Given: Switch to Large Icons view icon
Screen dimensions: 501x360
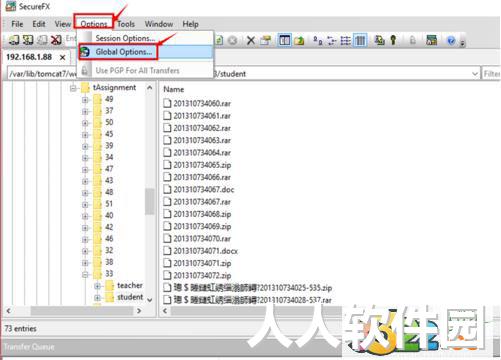Looking at the screenshot, I should 317,40.
